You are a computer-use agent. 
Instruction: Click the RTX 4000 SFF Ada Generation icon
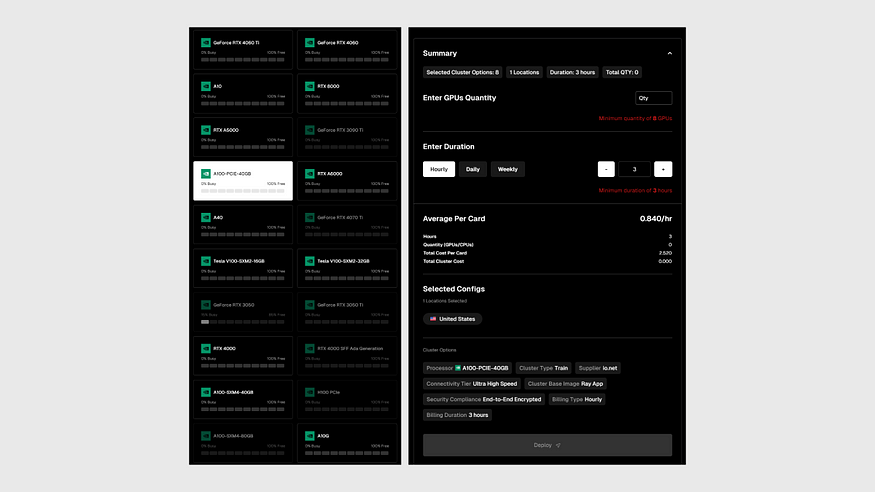tap(310, 349)
